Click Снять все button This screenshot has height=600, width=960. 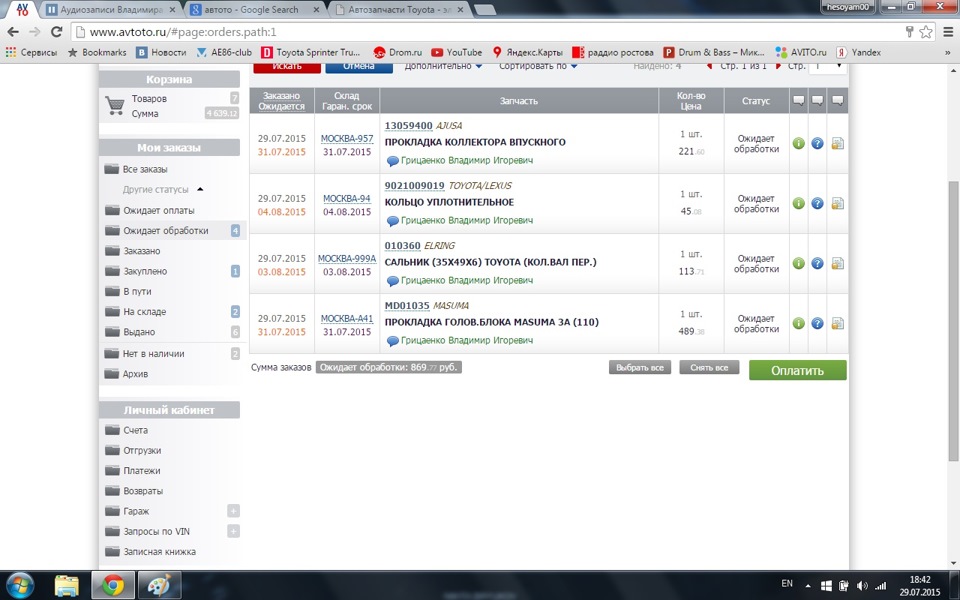tap(709, 367)
